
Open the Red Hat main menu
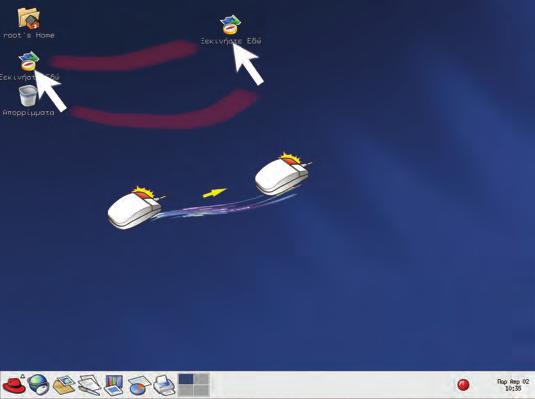(14, 385)
